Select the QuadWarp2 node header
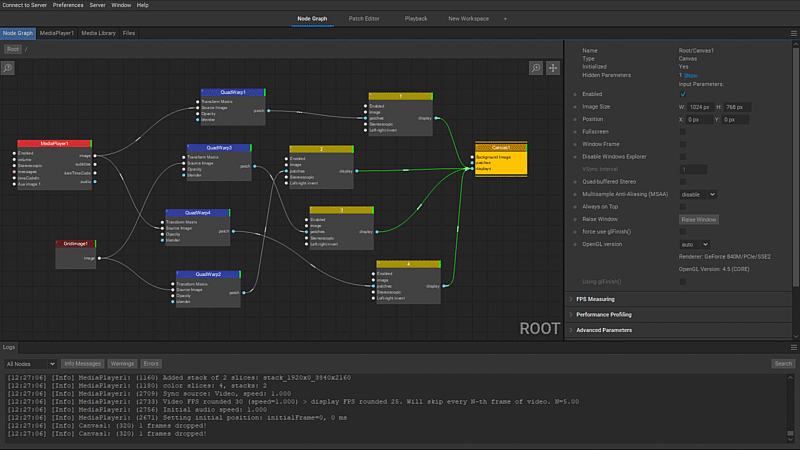The height and width of the screenshot is (450, 800). (x=208, y=274)
